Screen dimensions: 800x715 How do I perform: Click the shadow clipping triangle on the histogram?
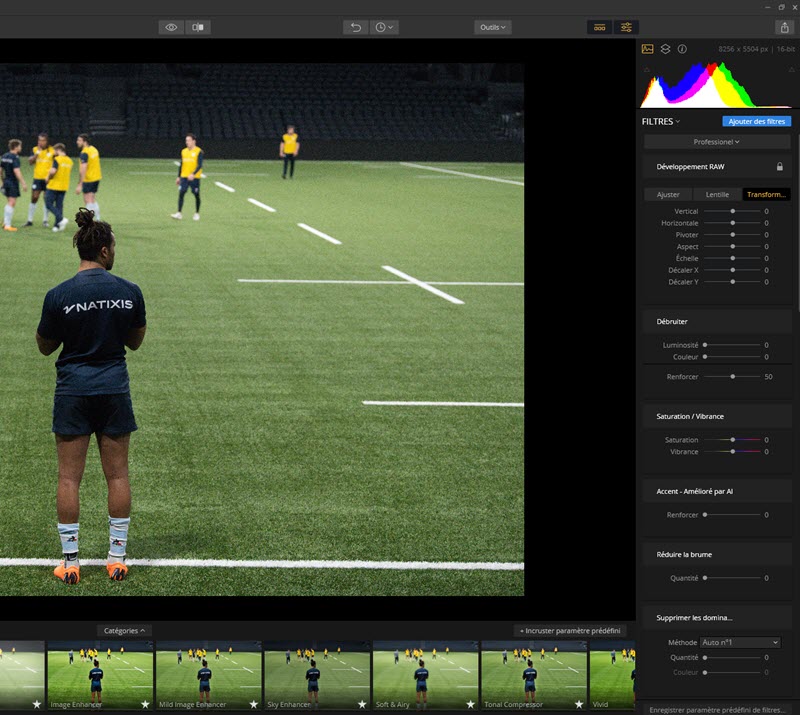(647, 69)
